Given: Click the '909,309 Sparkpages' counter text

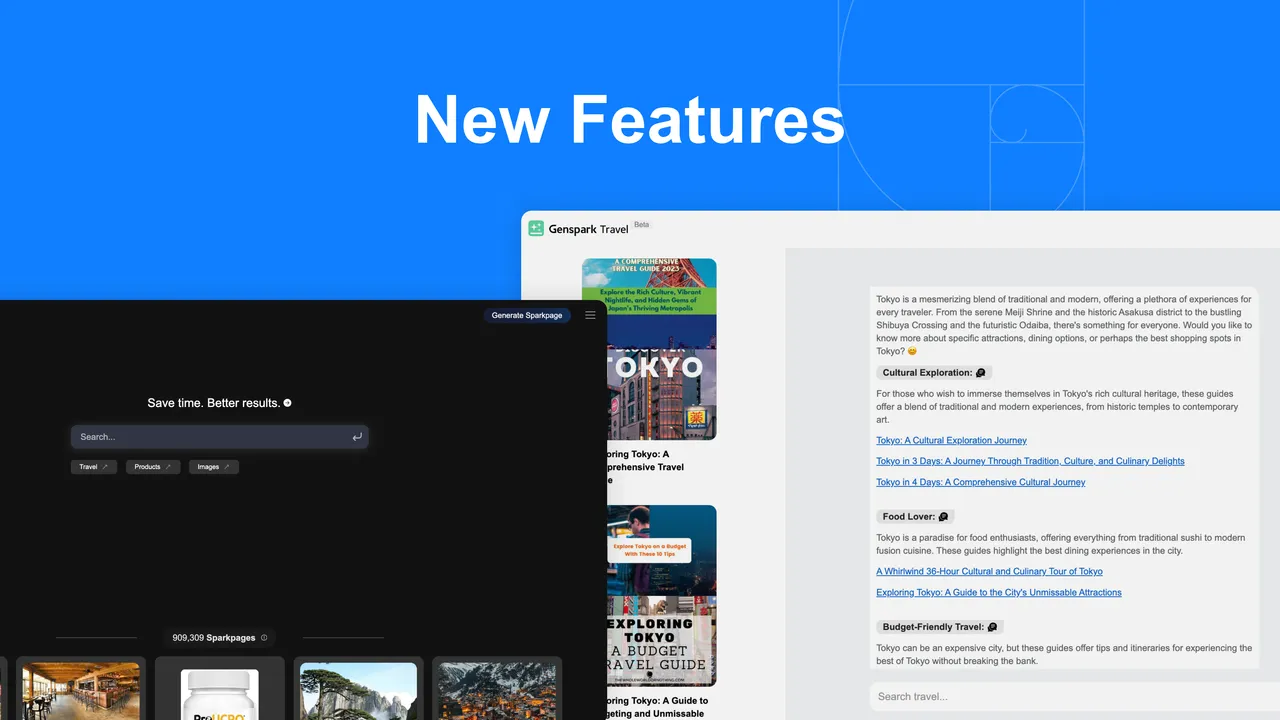Looking at the screenshot, I should pyautogui.click(x=214, y=637).
